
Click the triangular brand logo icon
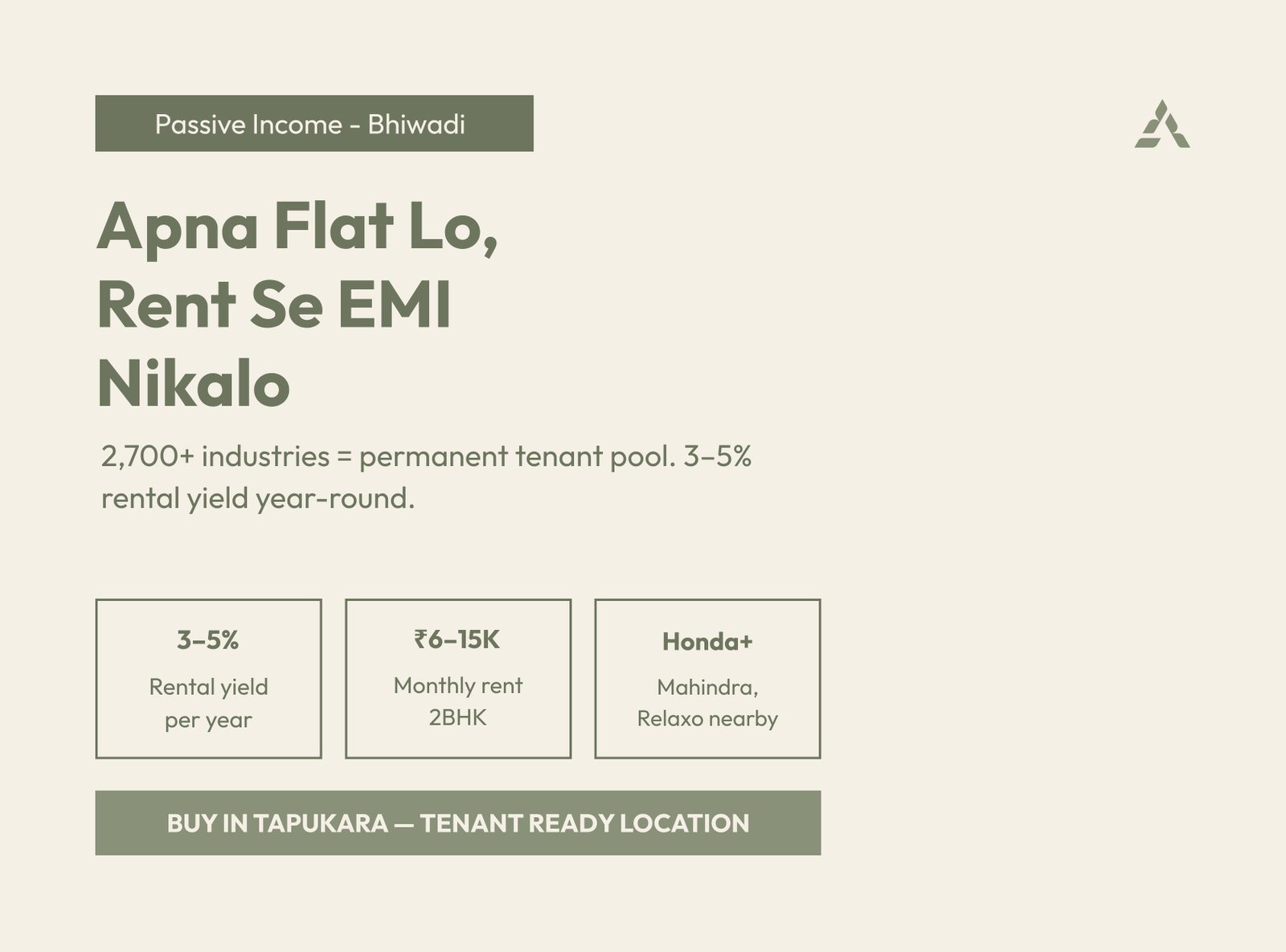[1162, 125]
